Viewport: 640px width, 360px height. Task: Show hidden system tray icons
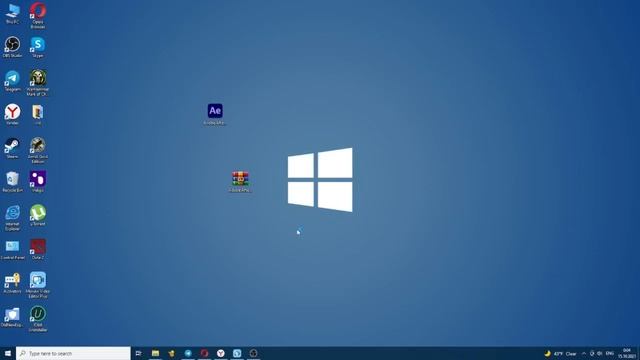pos(584,353)
